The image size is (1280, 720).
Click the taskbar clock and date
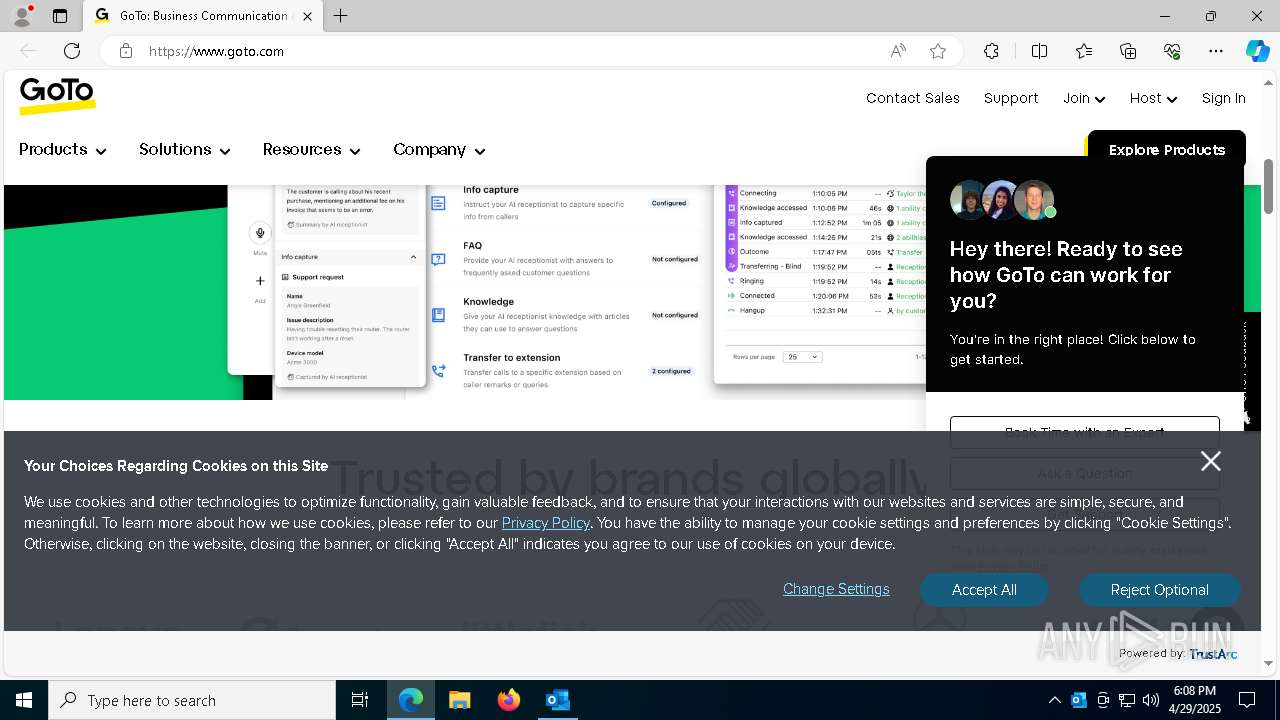(1194, 700)
